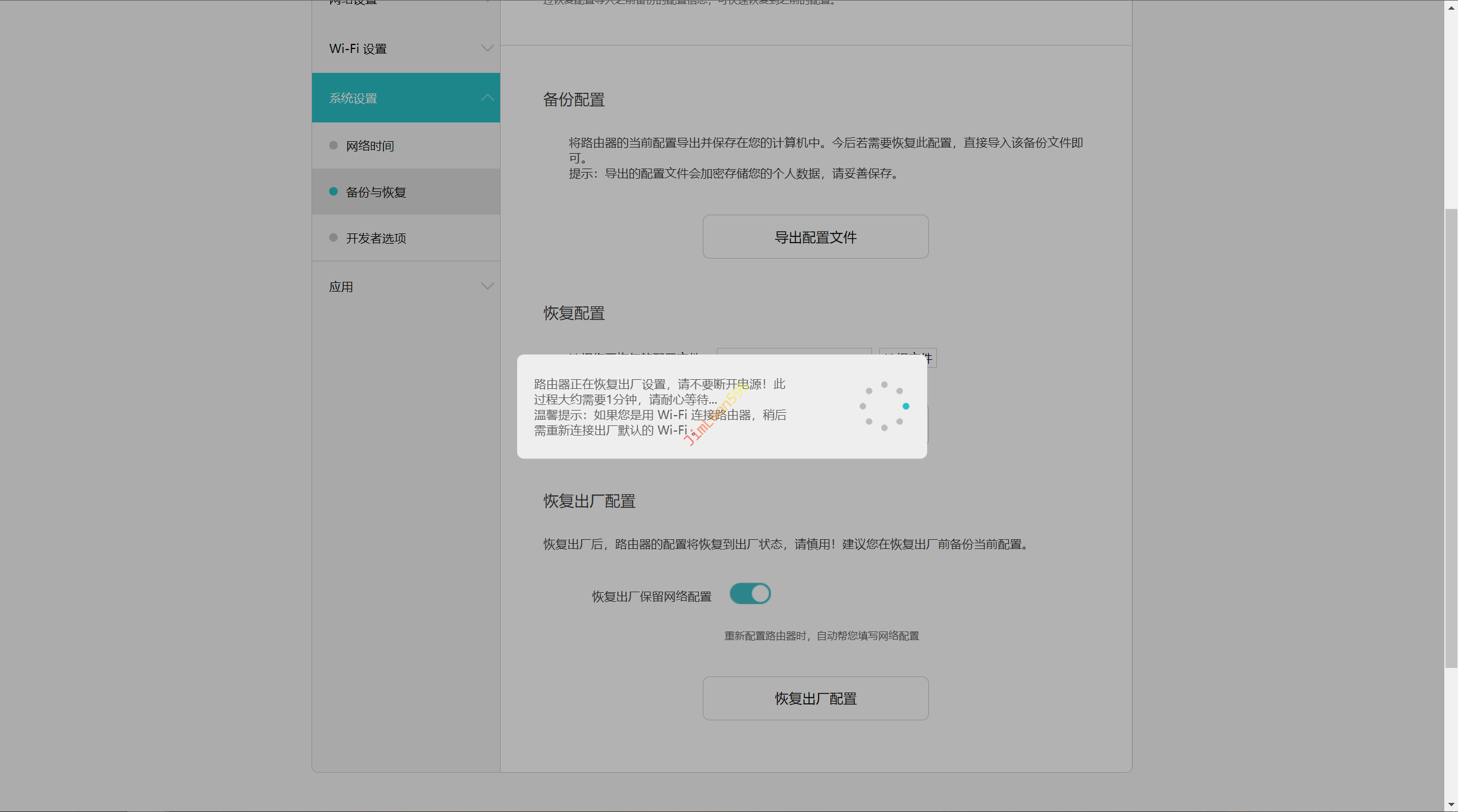The height and width of the screenshot is (812, 1458).
Task: Click the gray bullet beside 开发者选项
Action: pos(334,238)
